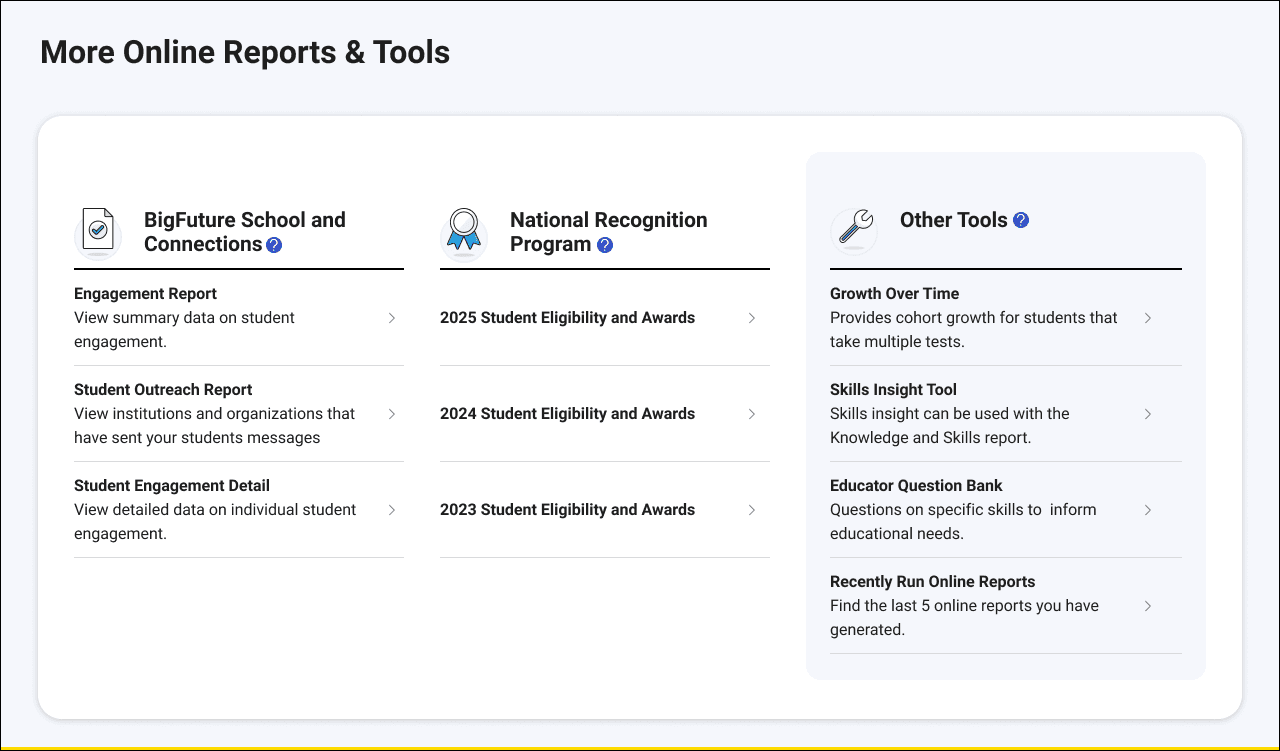The height and width of the screenshot is (751, 1280).
Task: Click chevron beside Recently Run Online Reports
Action: 1148,606
